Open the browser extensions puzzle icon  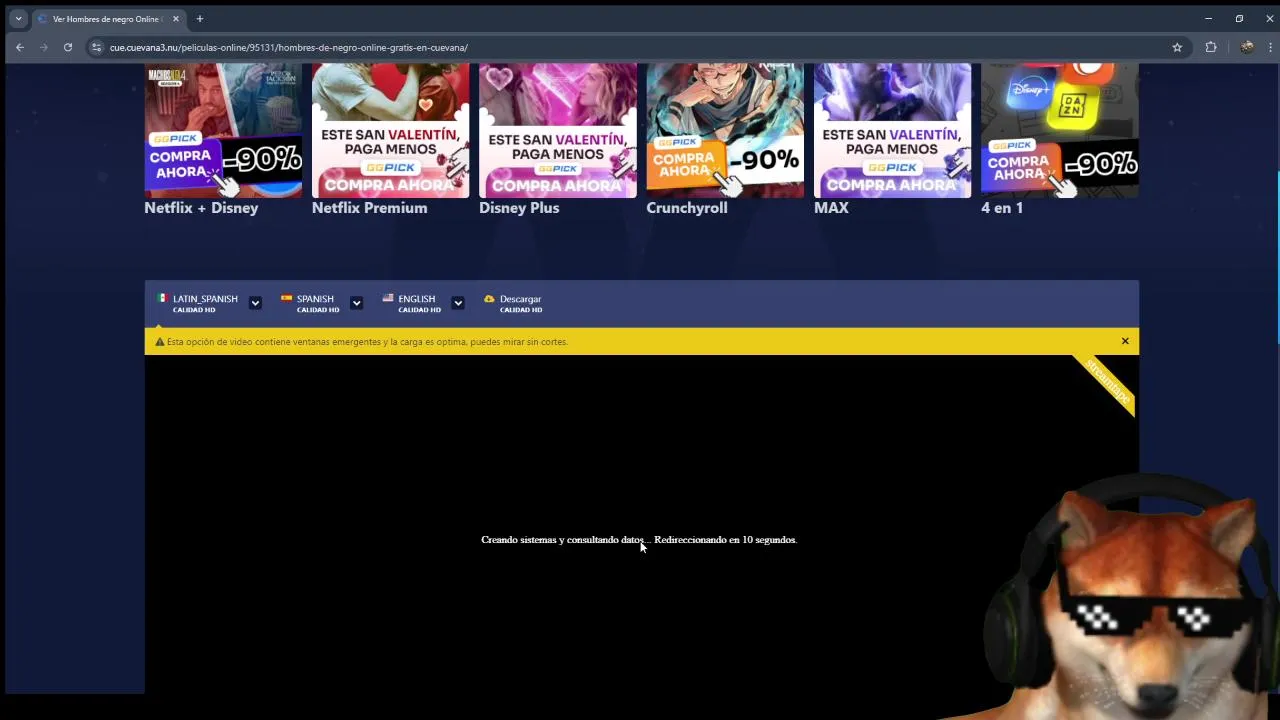point(1211,47)
